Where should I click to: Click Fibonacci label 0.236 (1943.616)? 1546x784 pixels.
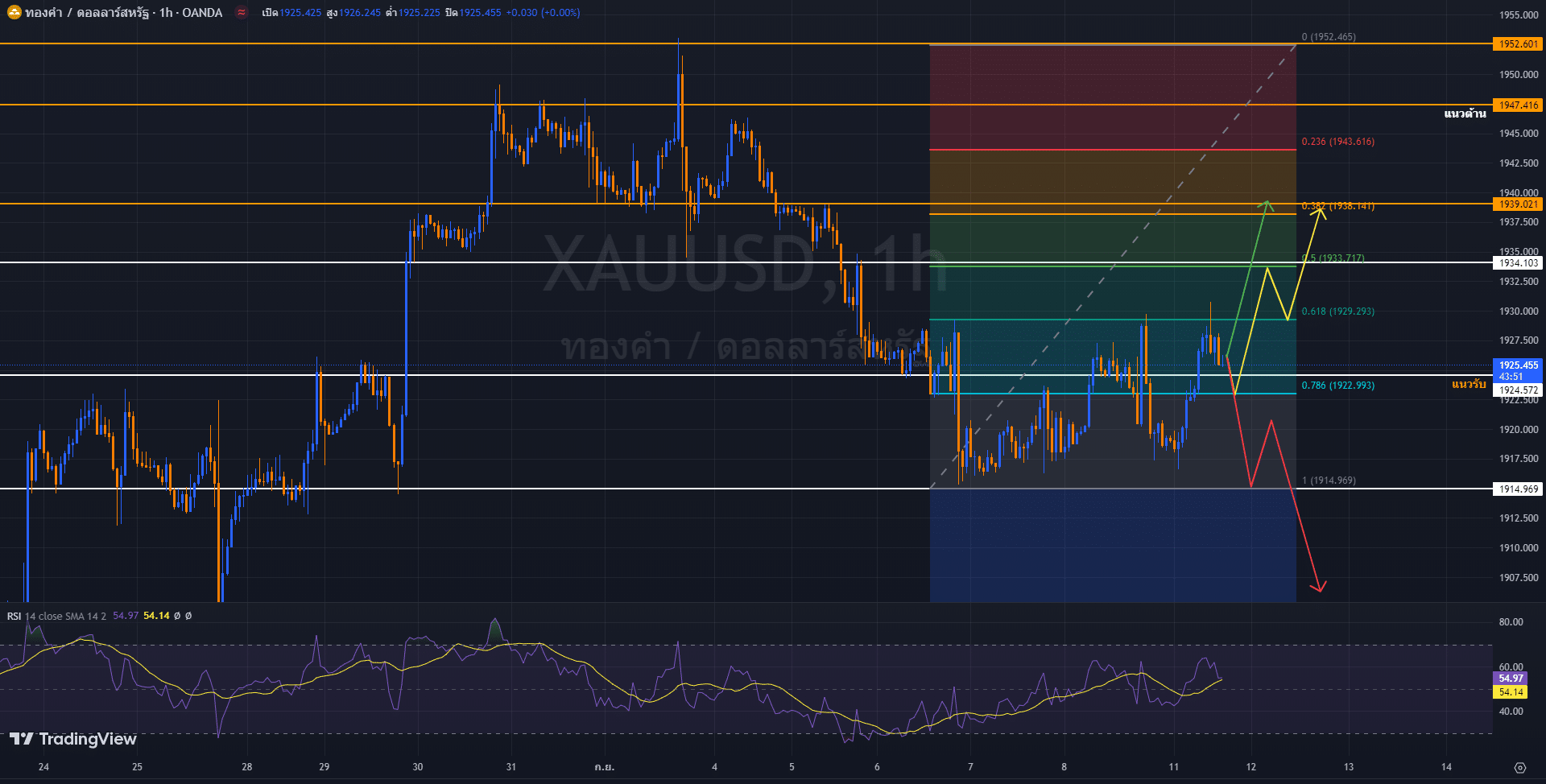pos(1338,142)
